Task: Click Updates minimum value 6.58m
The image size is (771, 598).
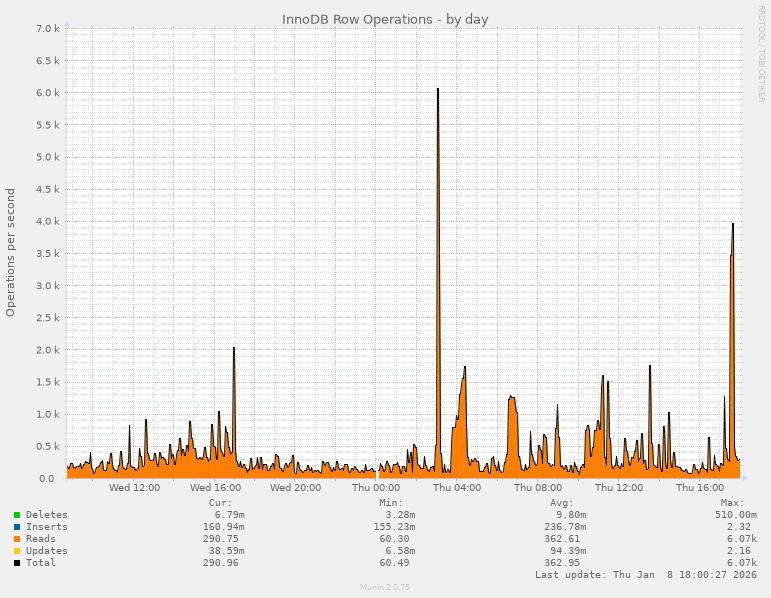Action: 400,551
